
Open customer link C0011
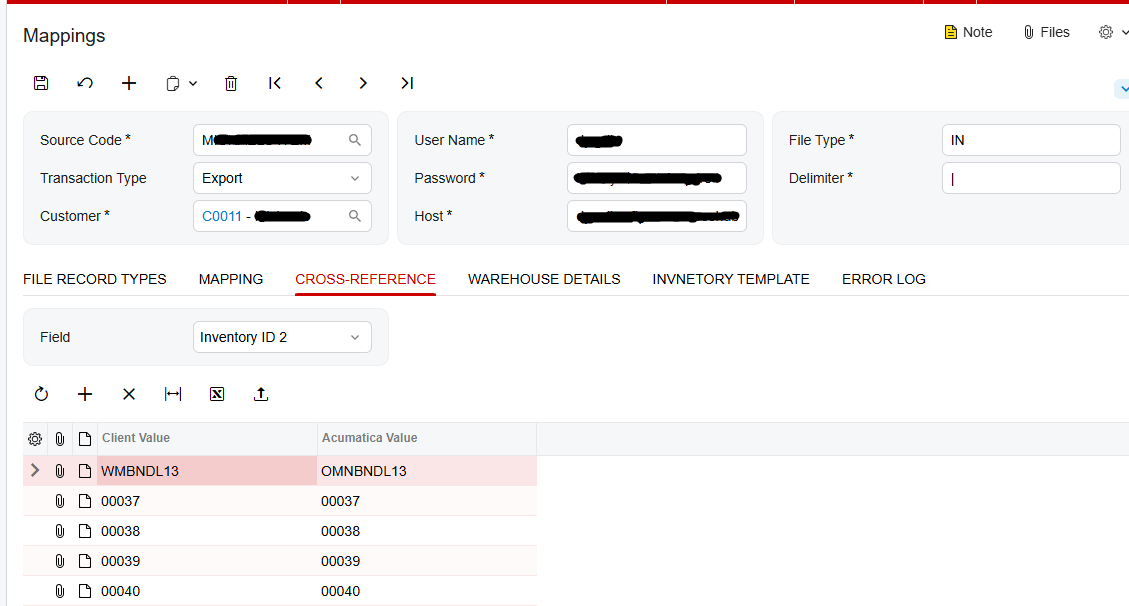(x=222, y=216)
